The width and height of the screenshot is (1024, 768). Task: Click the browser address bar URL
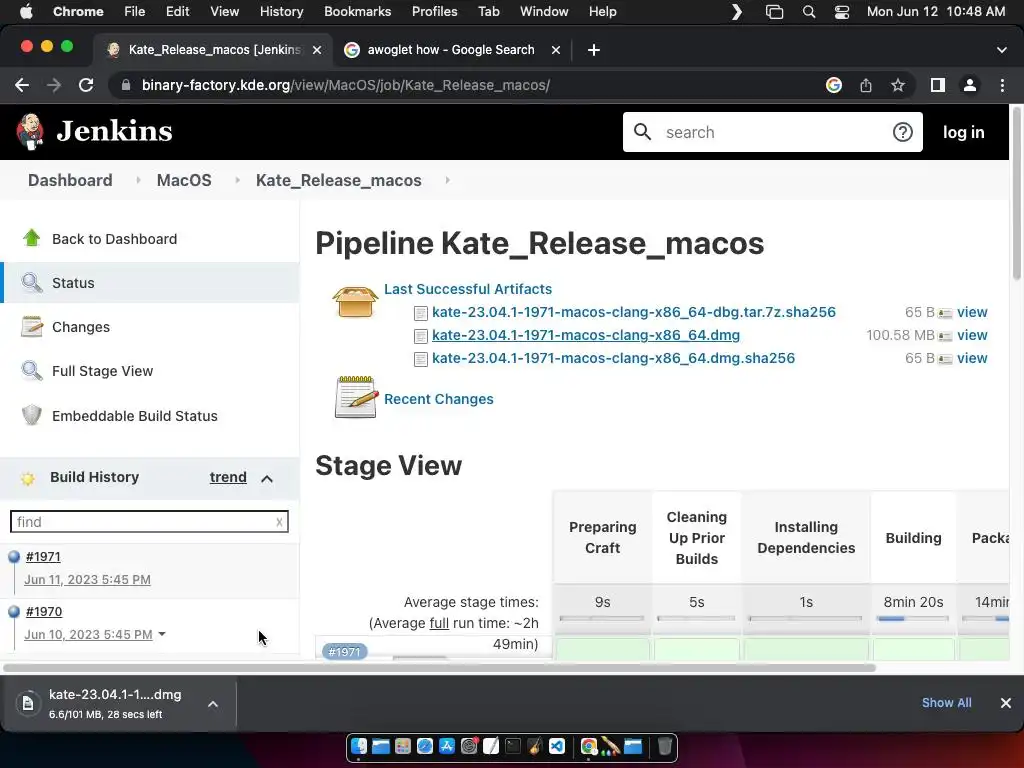tap(346, 85)
